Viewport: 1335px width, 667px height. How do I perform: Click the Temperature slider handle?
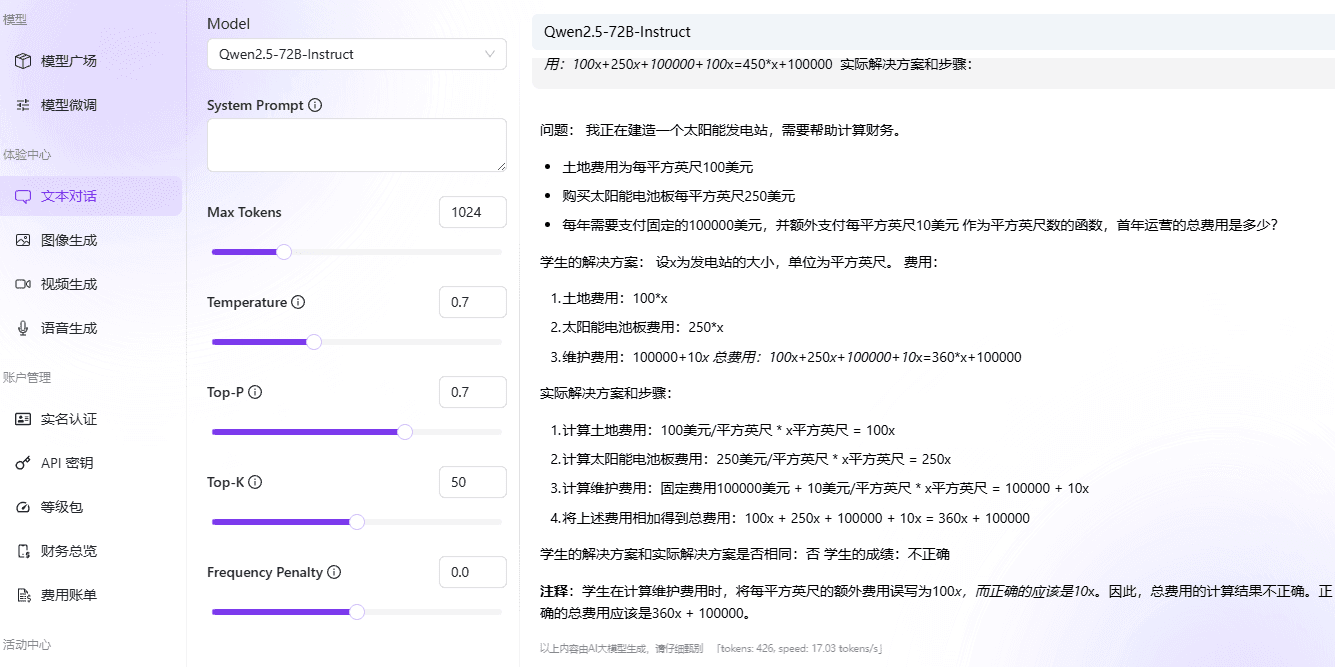coord(315,341)
